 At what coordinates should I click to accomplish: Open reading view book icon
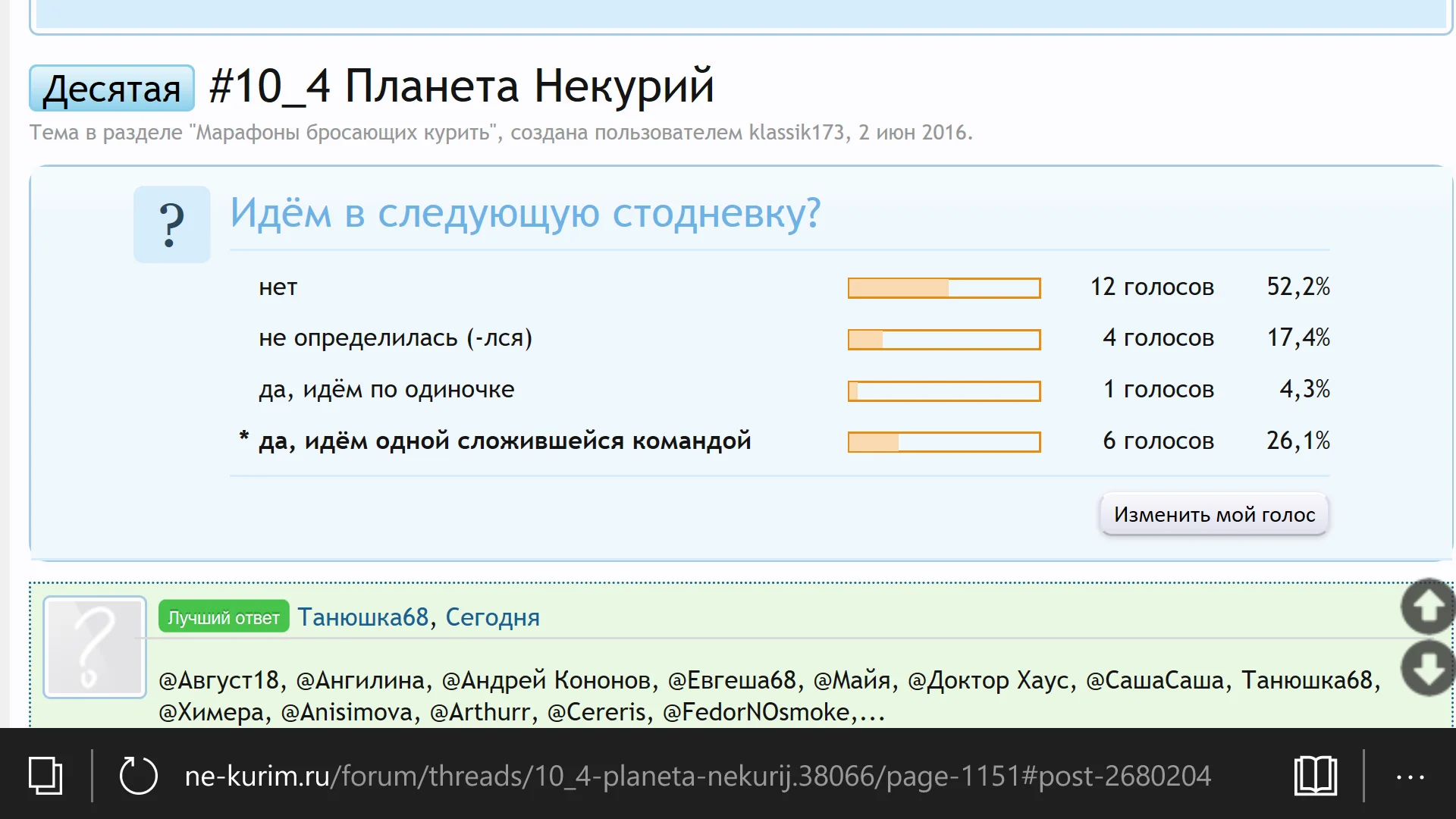(x=1315, y=776)
